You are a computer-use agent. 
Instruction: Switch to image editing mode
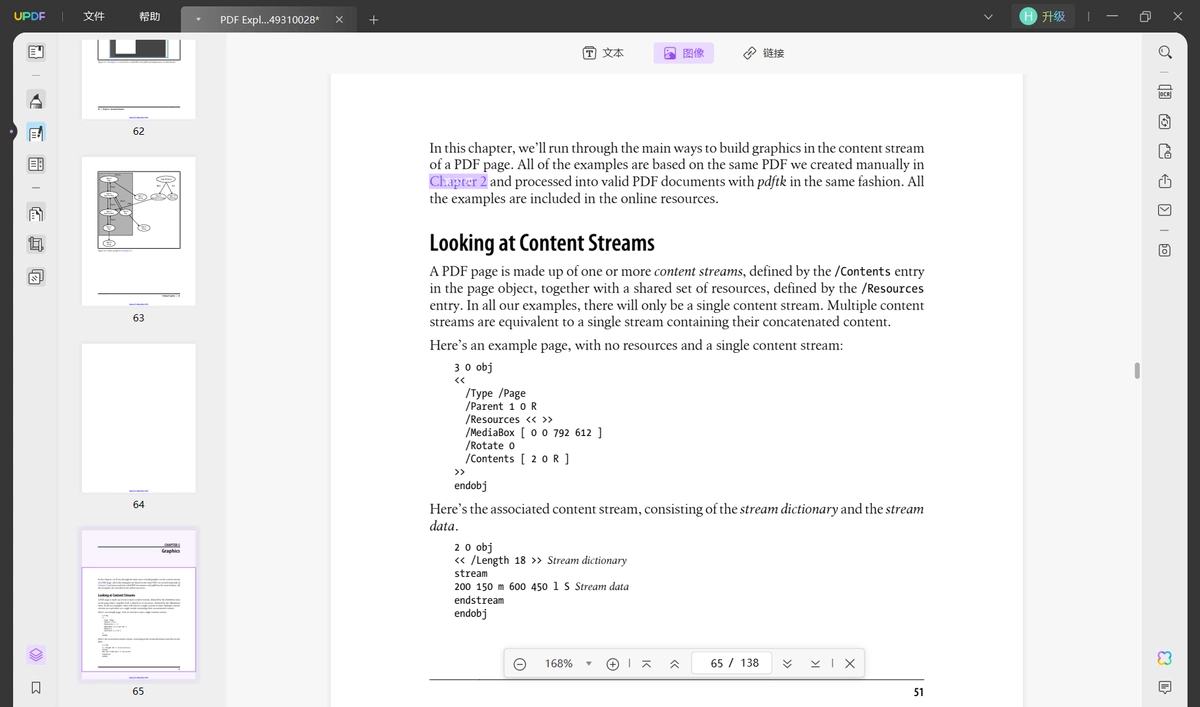pyautogui.click(x=684, y=53)
